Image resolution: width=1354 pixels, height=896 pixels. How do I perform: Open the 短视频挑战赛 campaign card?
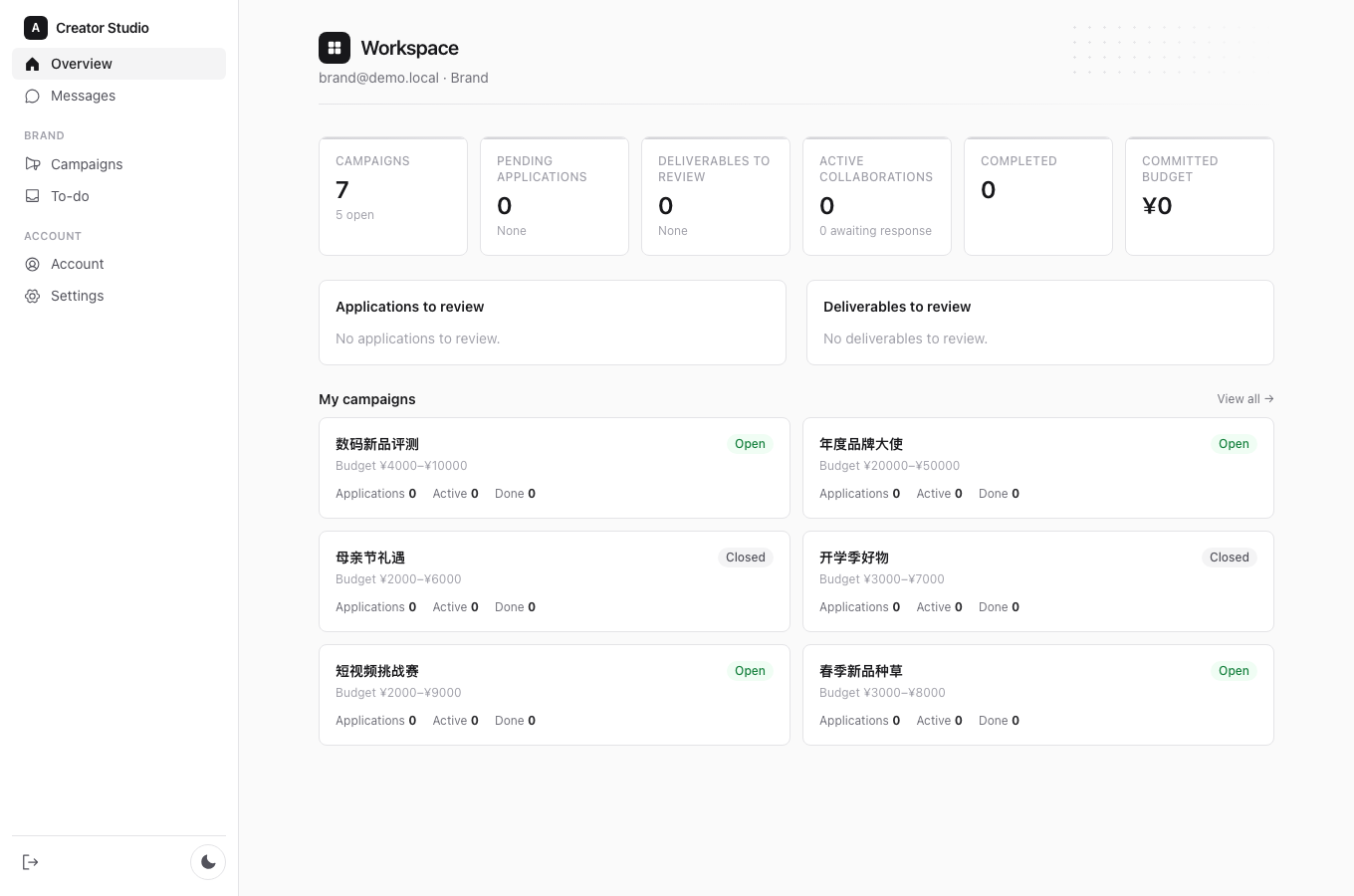555,695
